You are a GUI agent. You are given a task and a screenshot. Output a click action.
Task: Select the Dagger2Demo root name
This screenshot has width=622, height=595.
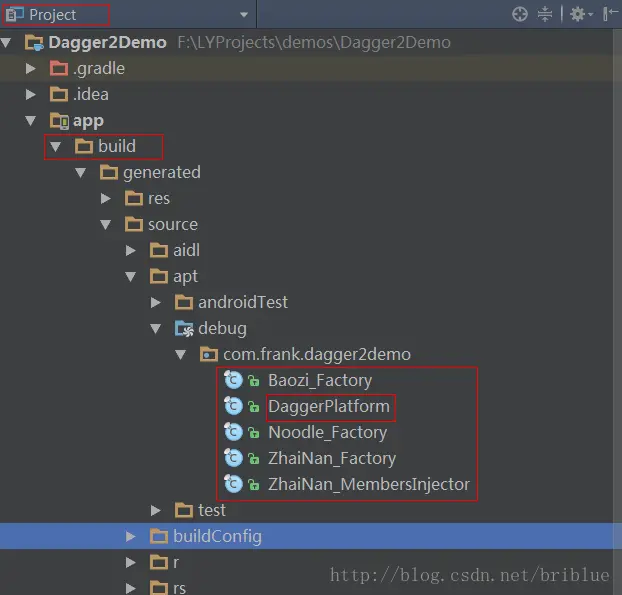pos(107,42)
